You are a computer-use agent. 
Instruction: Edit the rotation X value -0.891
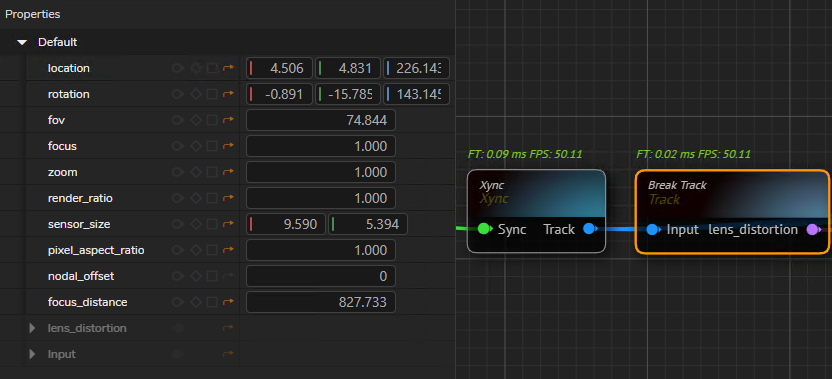280,94
